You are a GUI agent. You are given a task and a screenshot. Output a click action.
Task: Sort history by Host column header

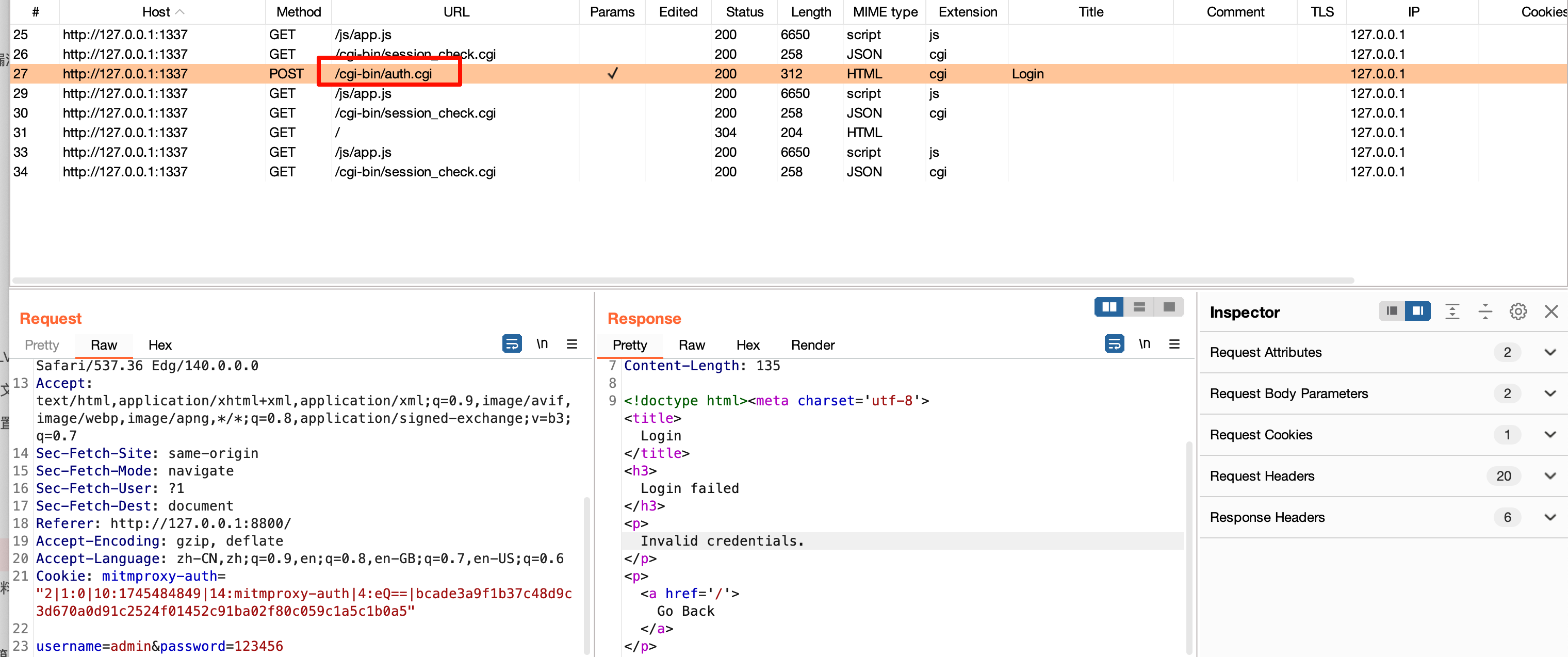[x=156, y=11]
